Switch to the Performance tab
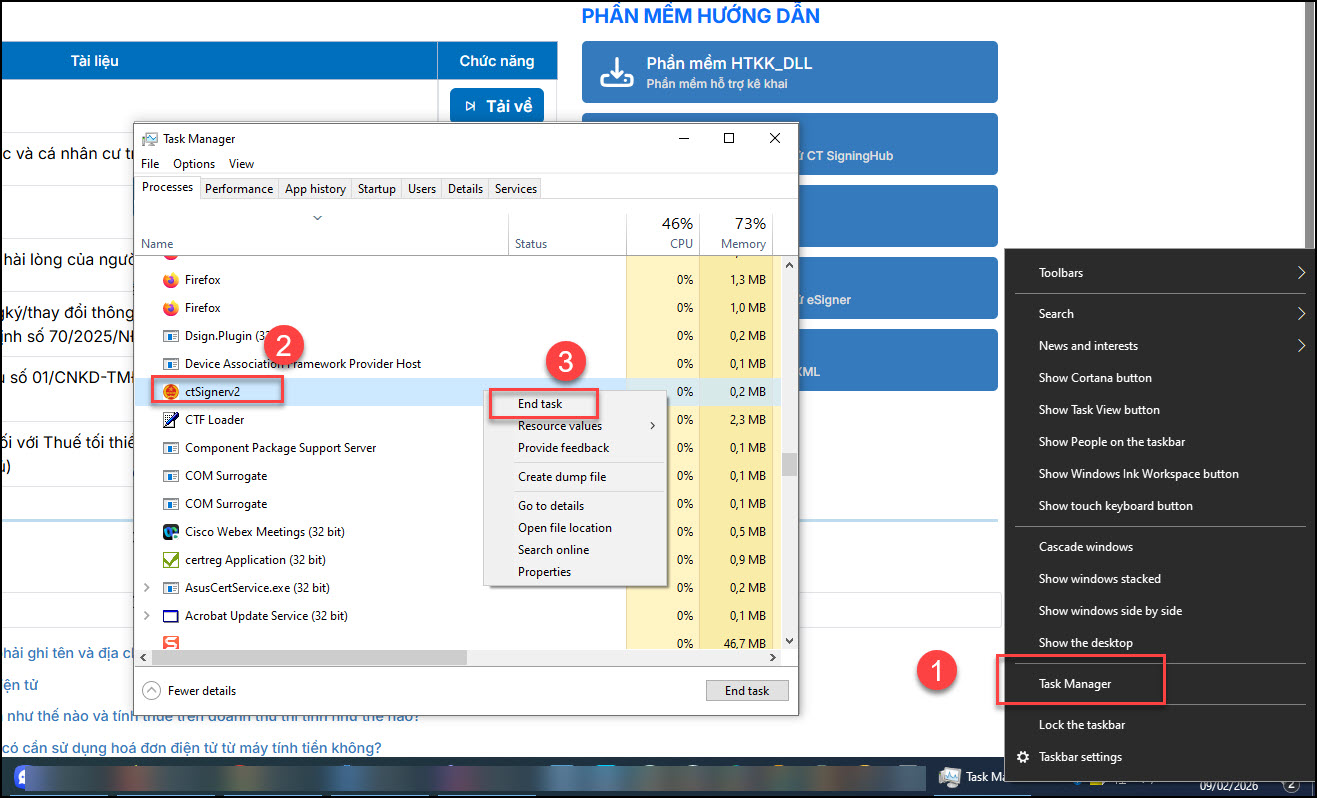This screenshot has height=798, width=1317. (239, 189)
